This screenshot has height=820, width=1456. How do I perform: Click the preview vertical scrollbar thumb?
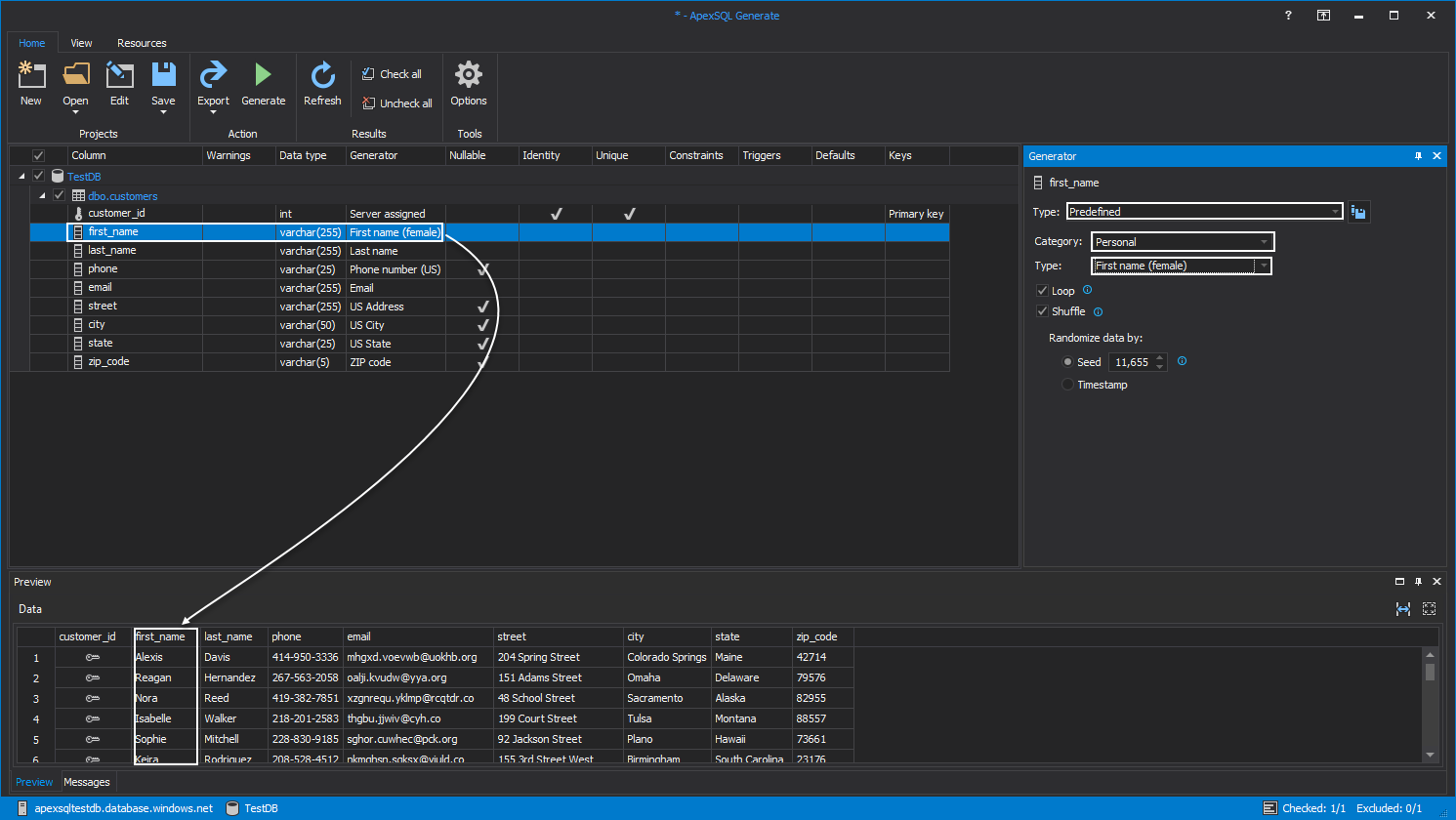click(x=1430, y=672)
